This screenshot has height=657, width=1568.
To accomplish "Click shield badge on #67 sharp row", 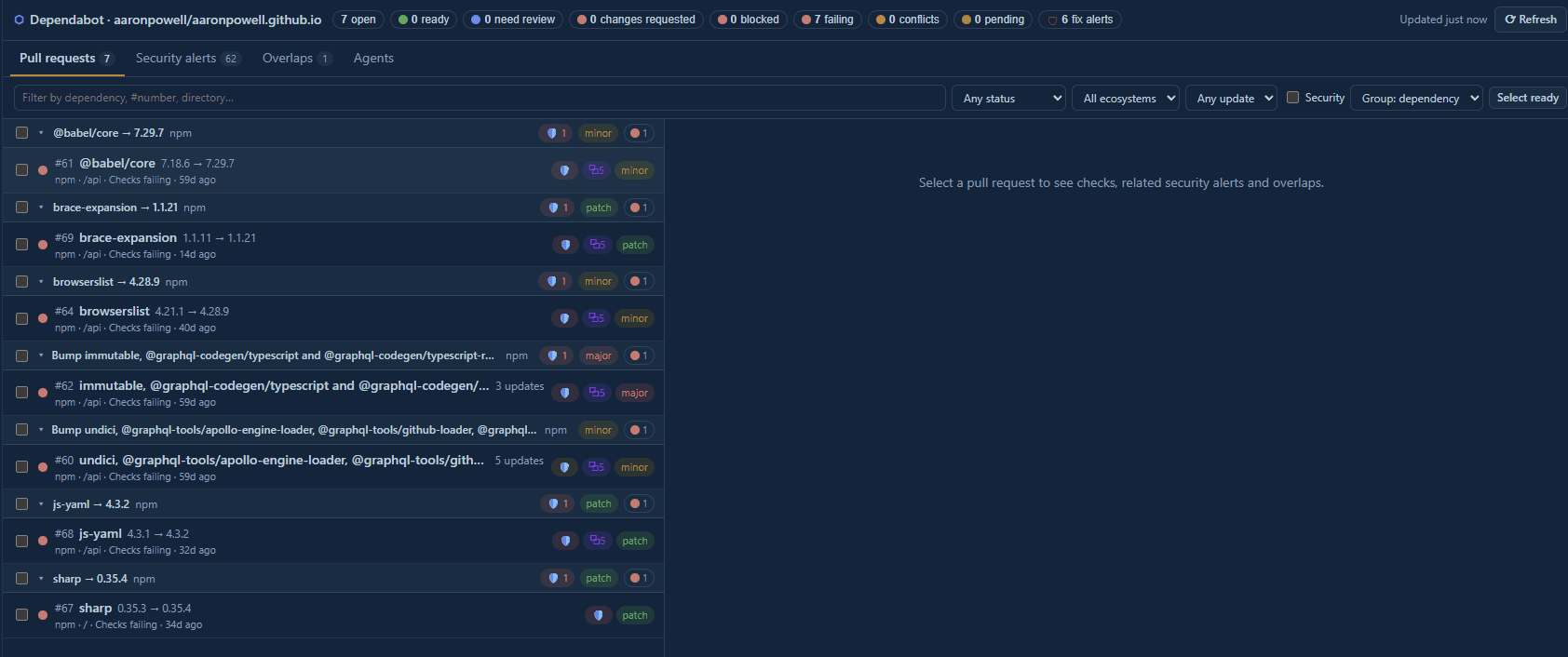I will click(599, 615).
